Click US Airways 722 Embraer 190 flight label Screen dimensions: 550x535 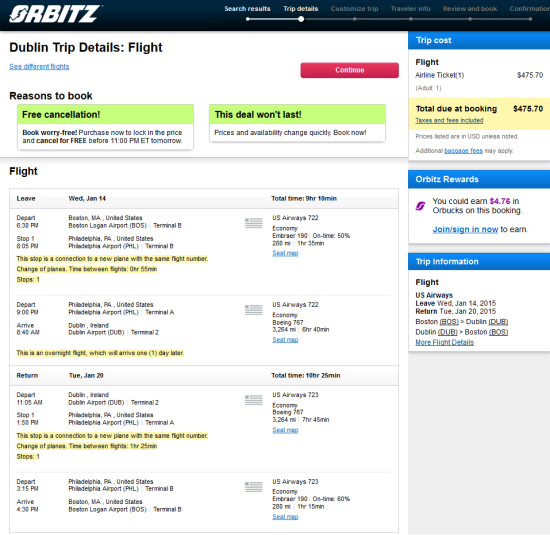[x=295, y=218]
